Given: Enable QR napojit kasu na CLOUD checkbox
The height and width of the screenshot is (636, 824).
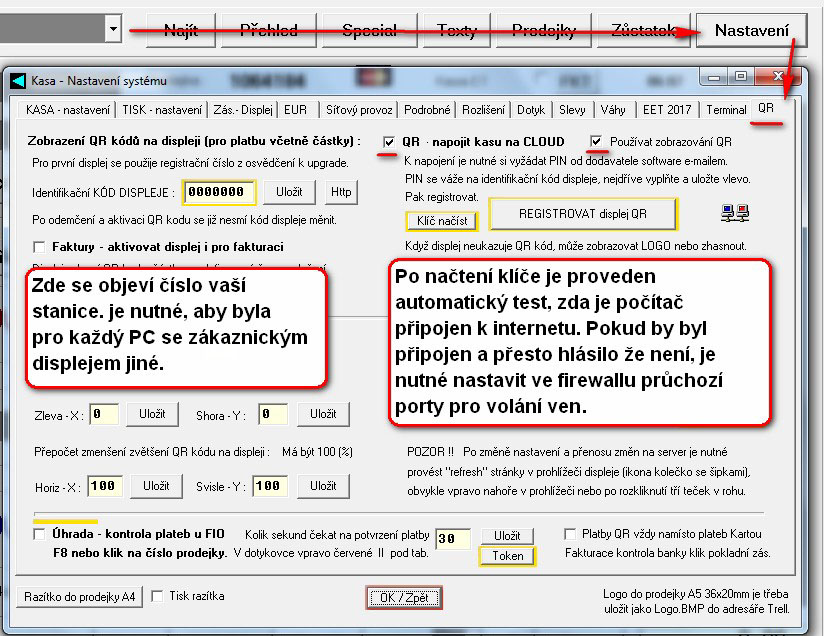Looking at the screenshot, I should tap(389, 142).
